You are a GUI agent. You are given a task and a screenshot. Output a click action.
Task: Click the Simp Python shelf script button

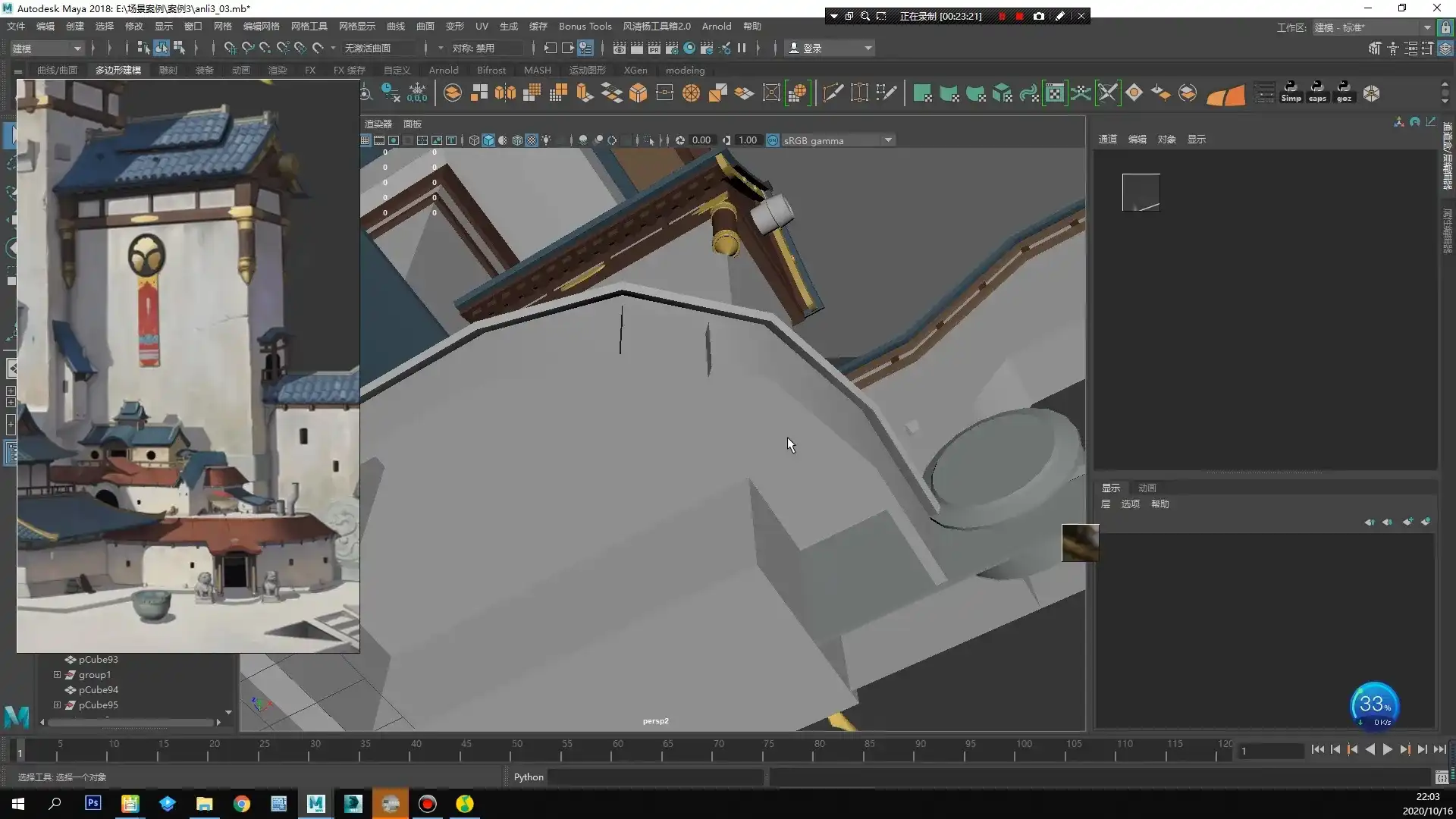point(1291,93)
